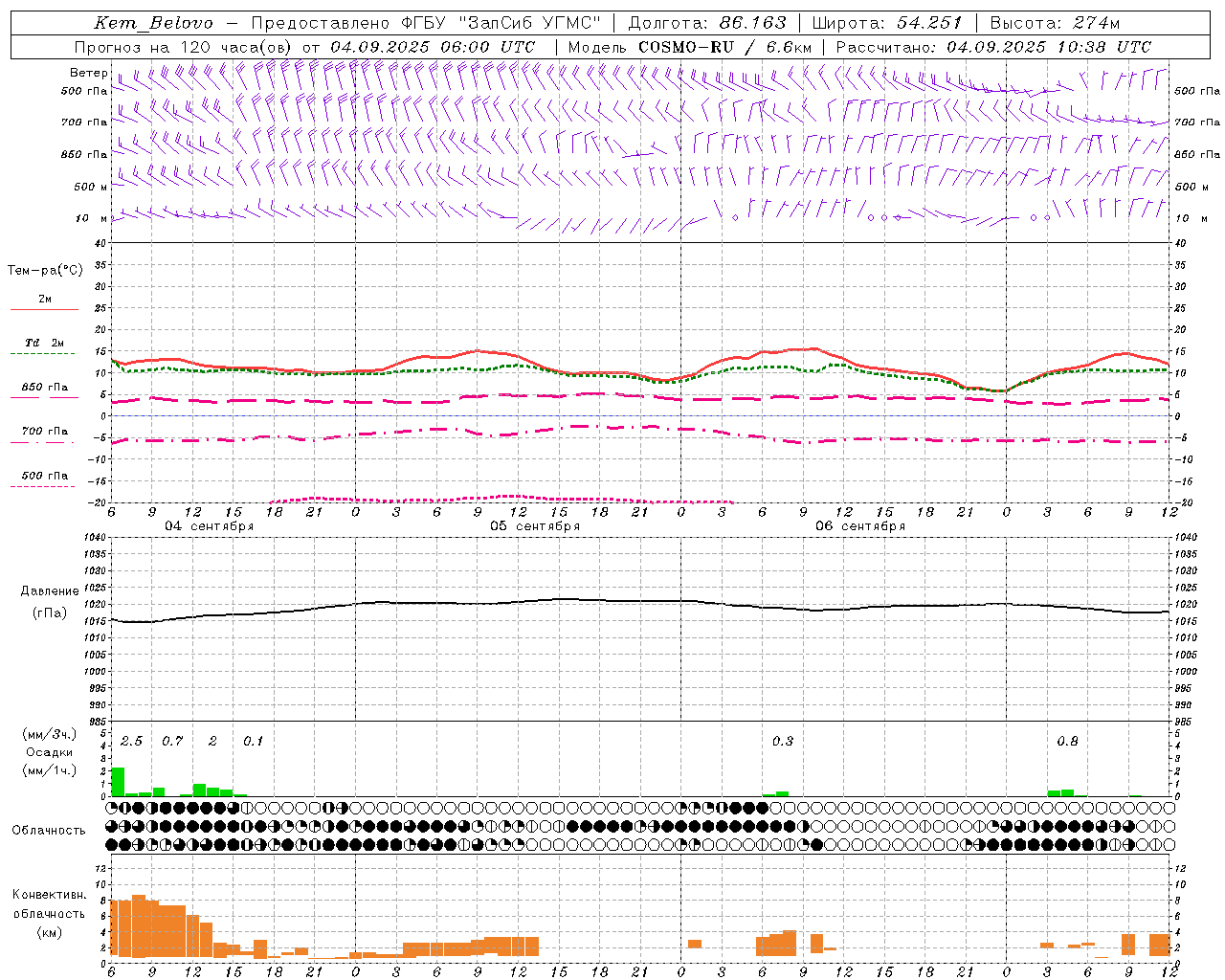
Task: Click the longitude value Долгота: 86.163
Action: point(706,24)
